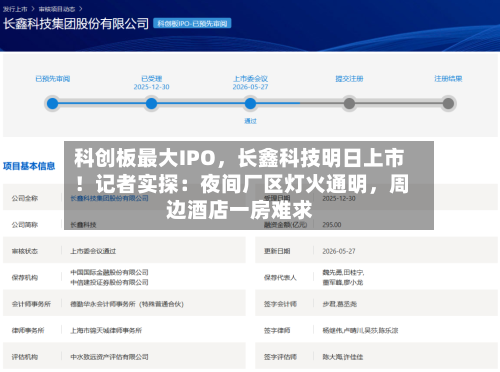The height and width of the screenshot is (372, 500).
Task: Click the 已受理 stage label
Action: click(x=151, y=79)
